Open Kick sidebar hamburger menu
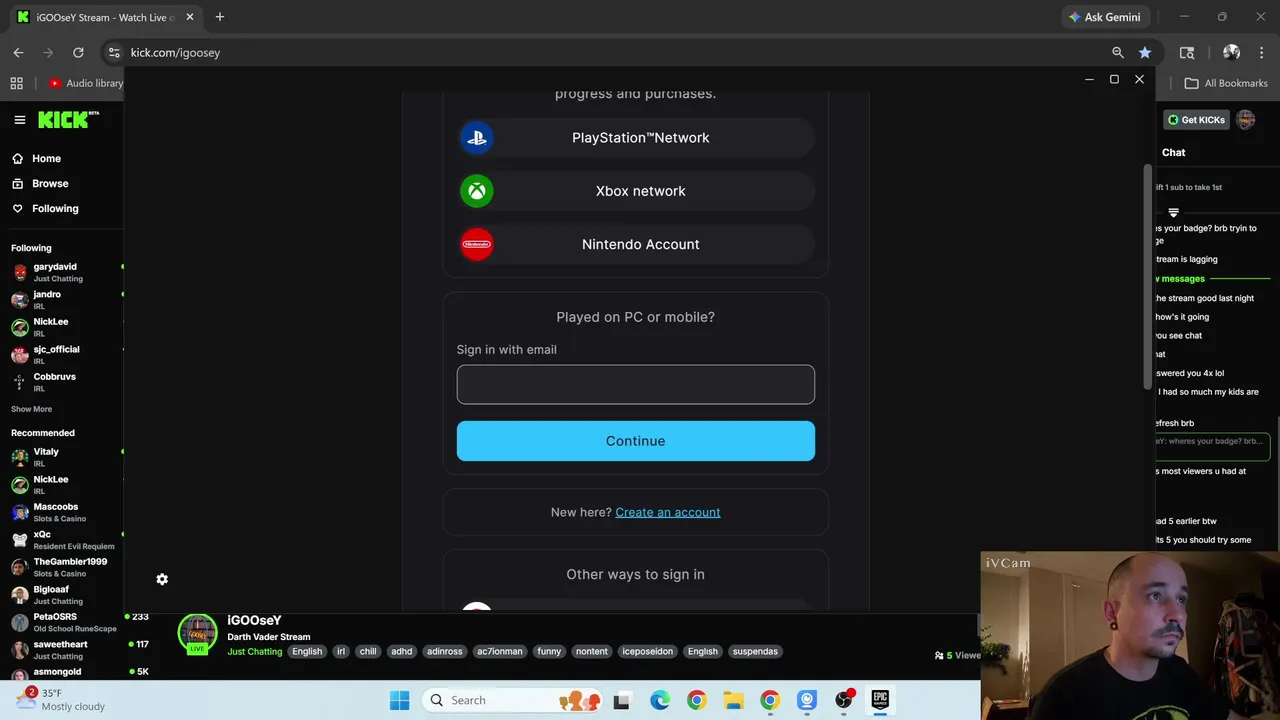 19,120
